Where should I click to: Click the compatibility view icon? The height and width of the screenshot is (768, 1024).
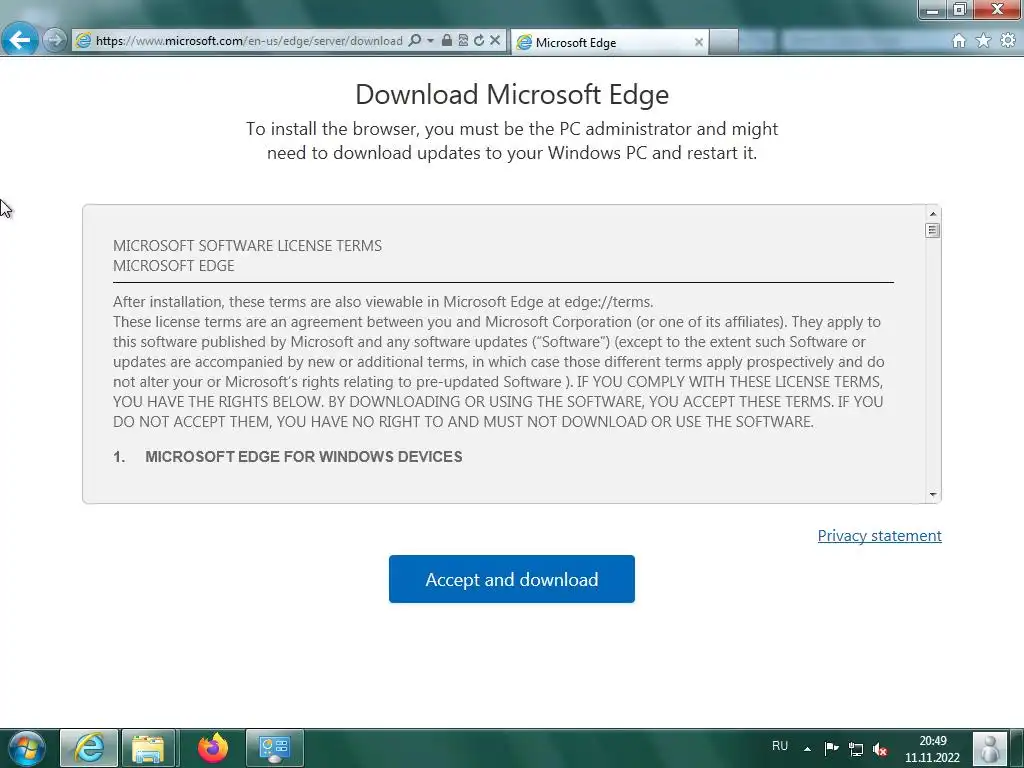point(463,40)
